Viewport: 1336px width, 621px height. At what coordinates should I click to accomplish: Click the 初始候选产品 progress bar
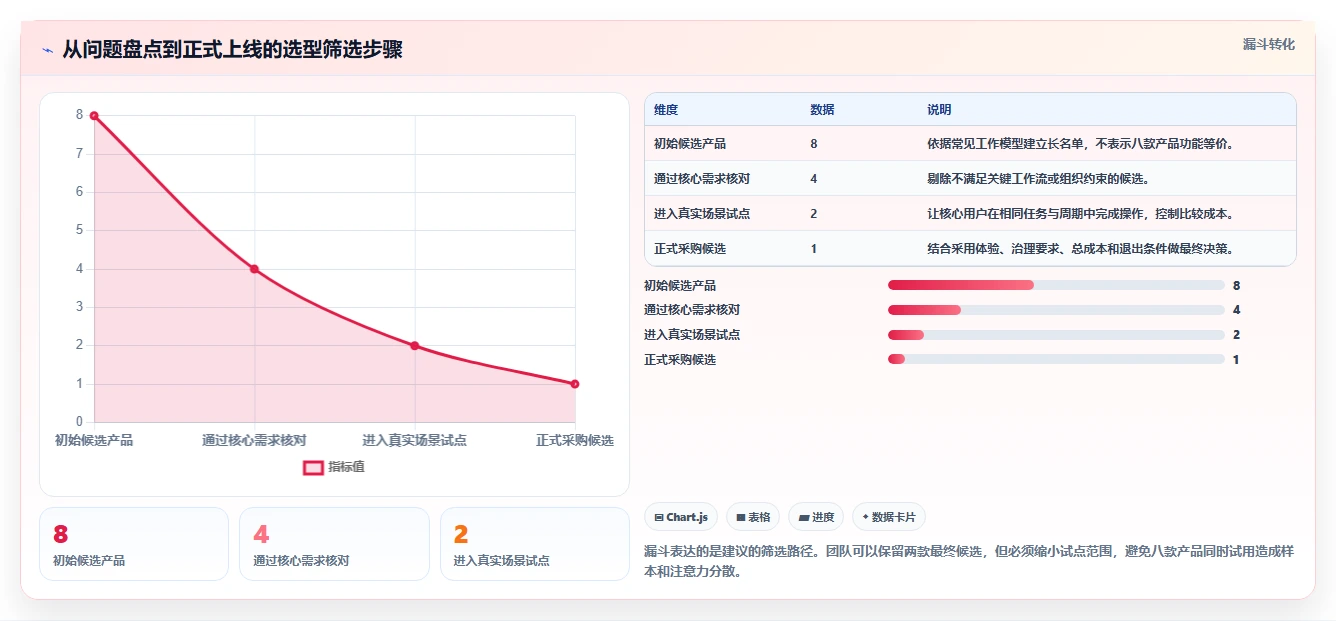click(x=1056, y=285)
